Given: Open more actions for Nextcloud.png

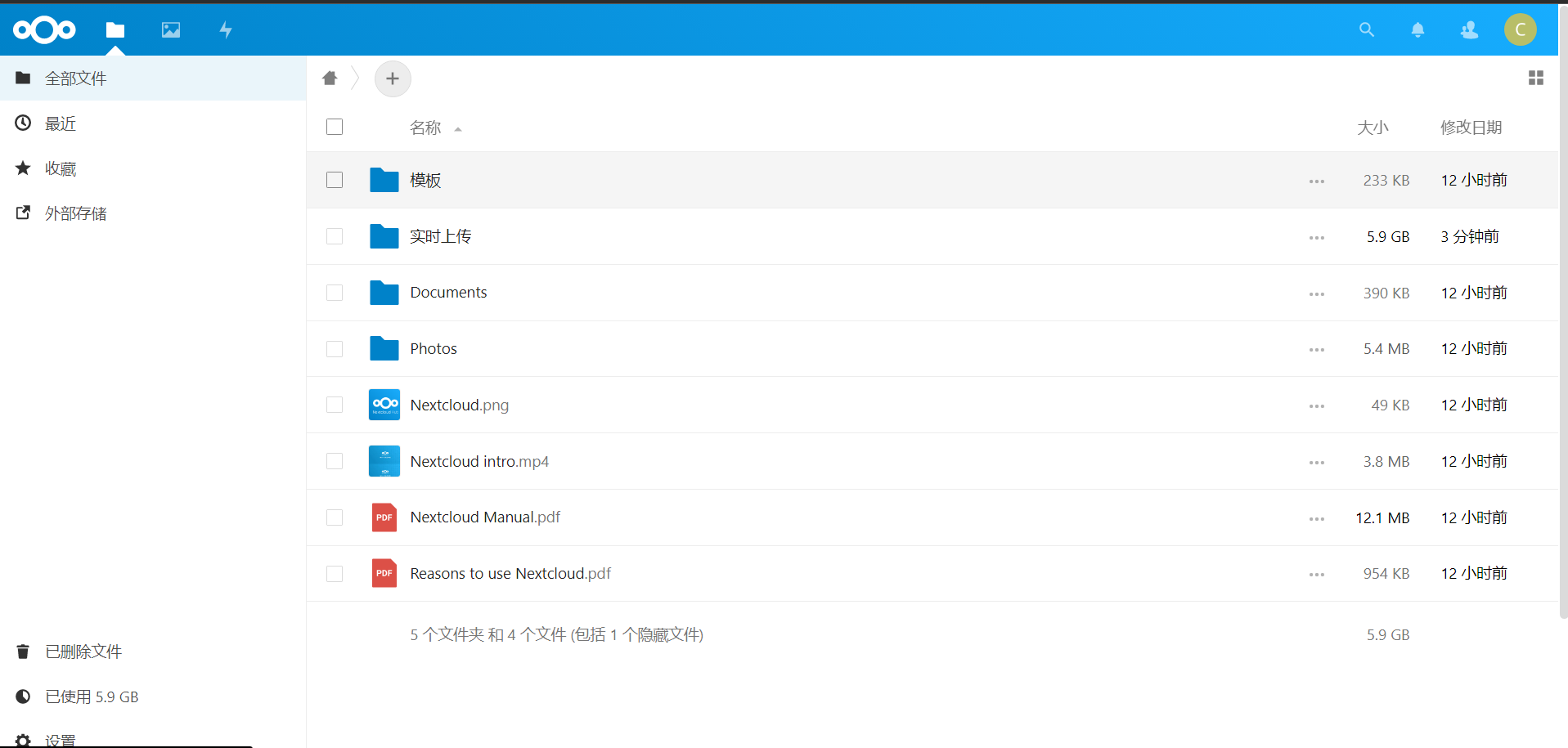Looking at the screenshot, I should tap(1316, 406).
